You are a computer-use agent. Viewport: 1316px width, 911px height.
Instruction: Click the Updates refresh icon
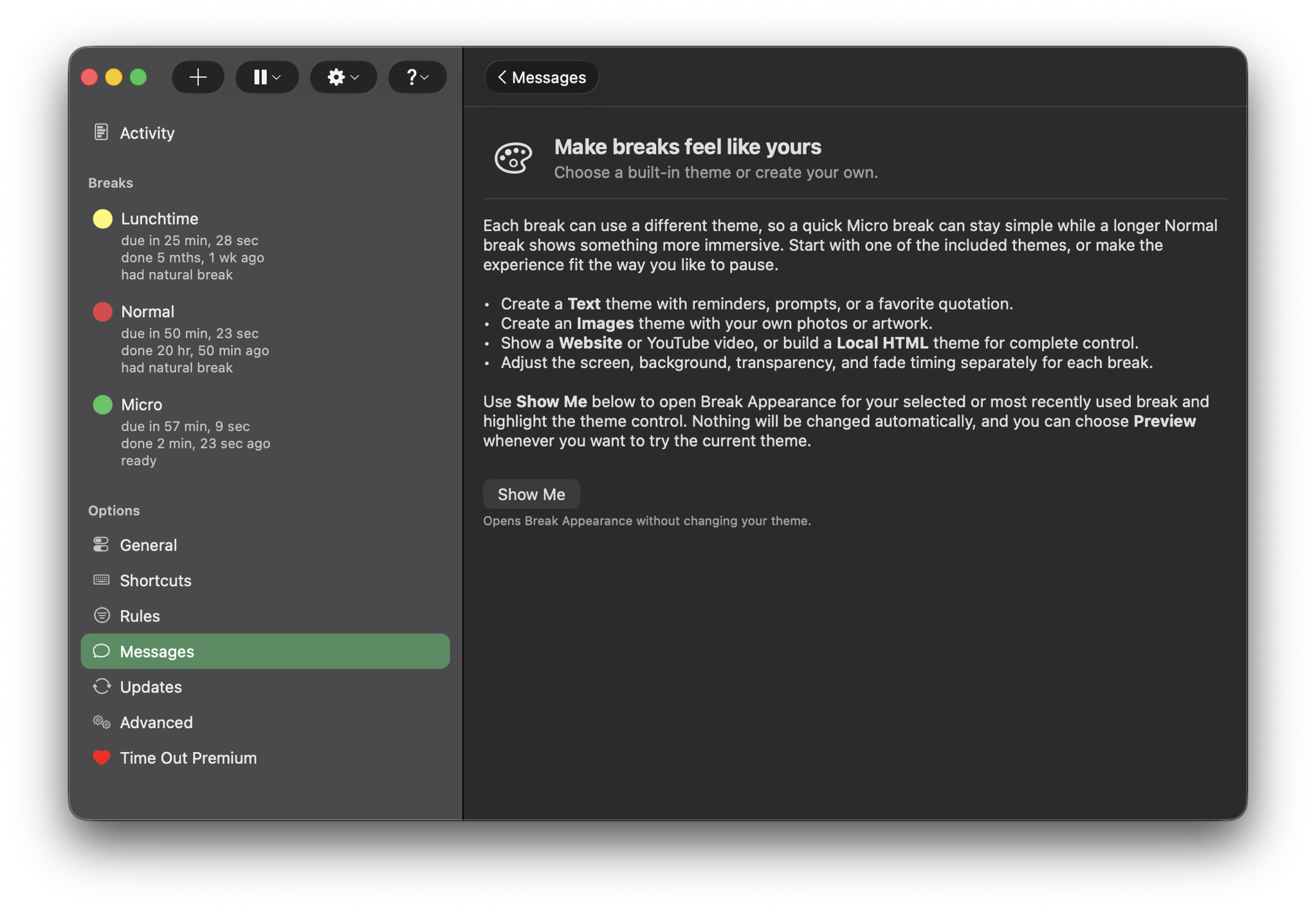[x=101, y=686]
